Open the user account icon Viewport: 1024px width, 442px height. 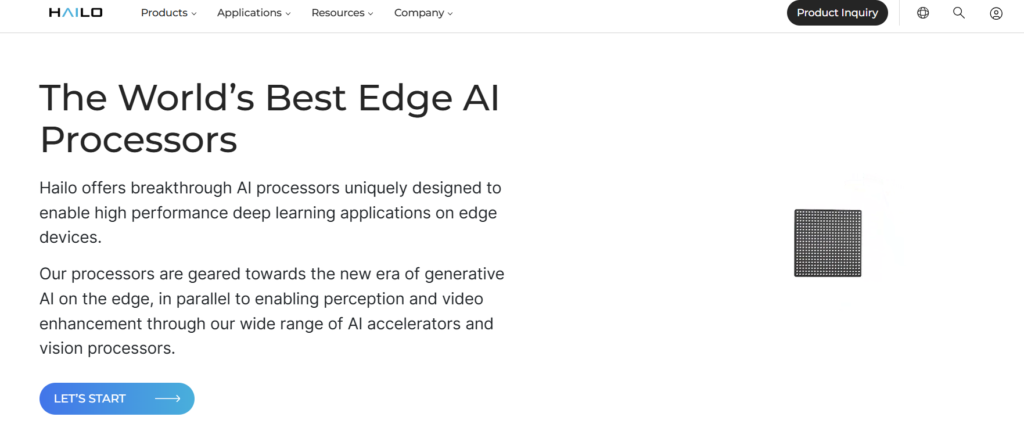pos(996,13)
